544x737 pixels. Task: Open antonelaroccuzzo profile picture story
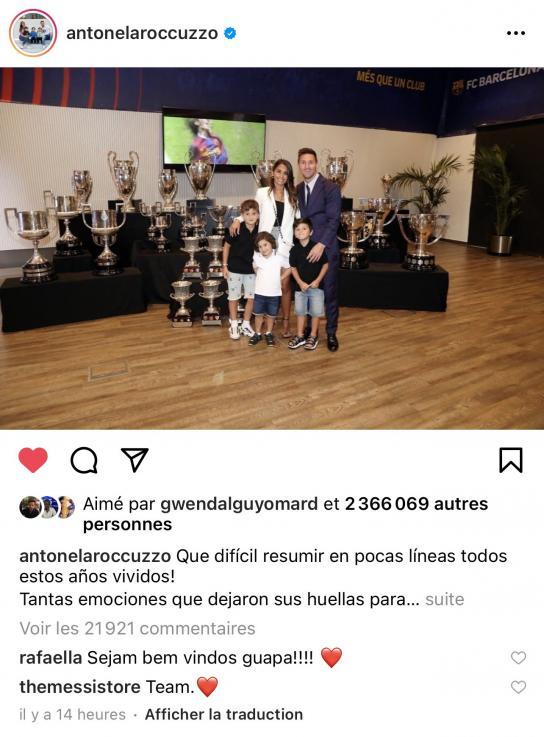[33, 33]
